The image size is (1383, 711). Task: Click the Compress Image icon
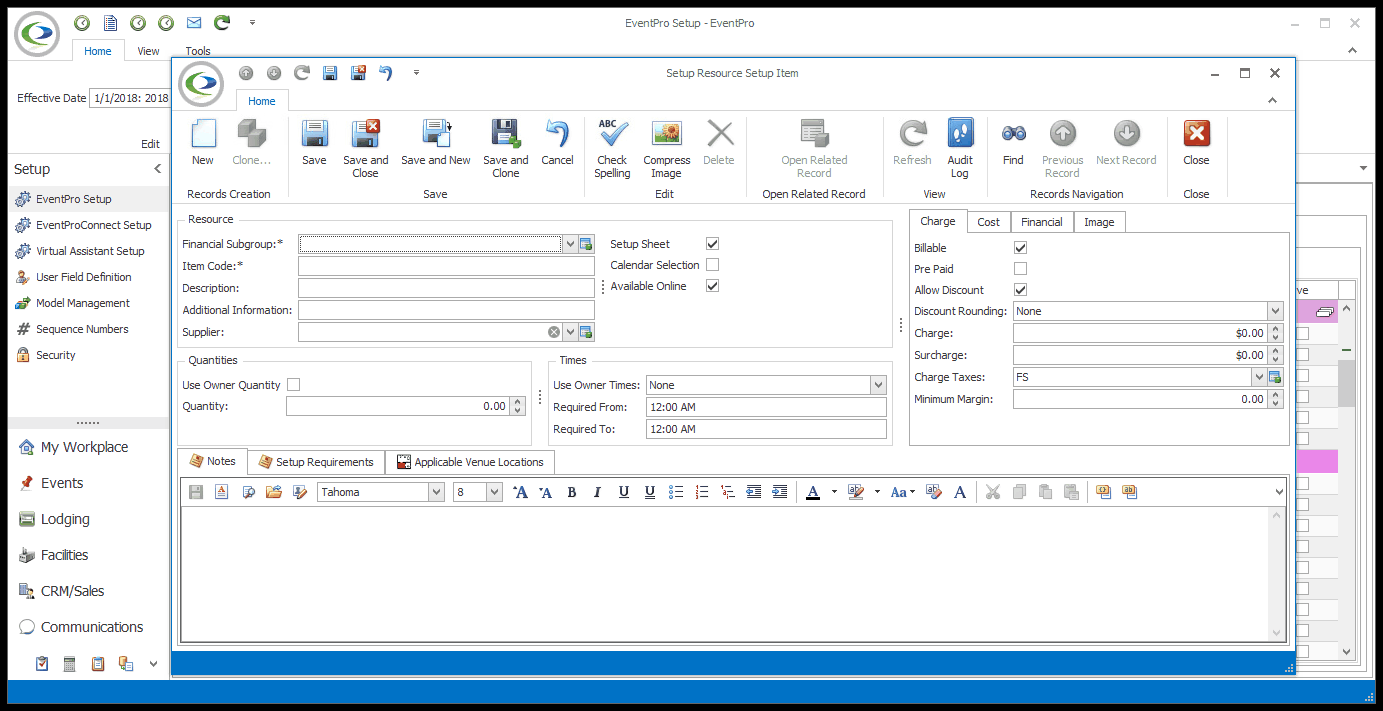click(667, 134)
